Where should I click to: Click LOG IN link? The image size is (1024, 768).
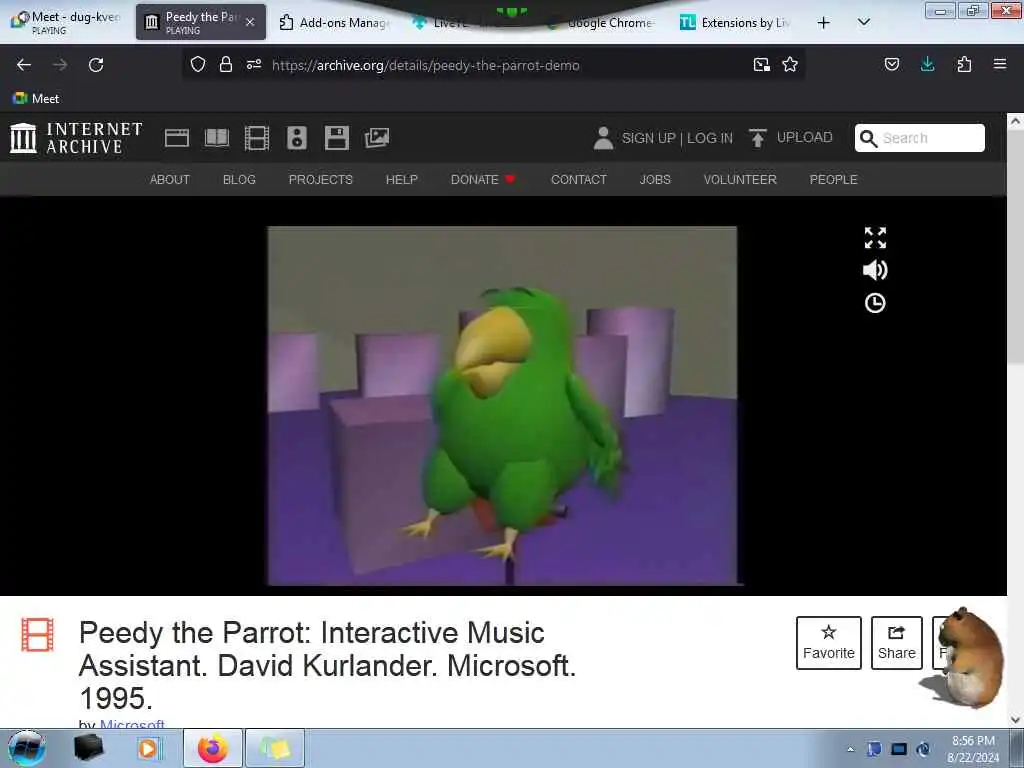pyautogui.click(x=710, y=138)
